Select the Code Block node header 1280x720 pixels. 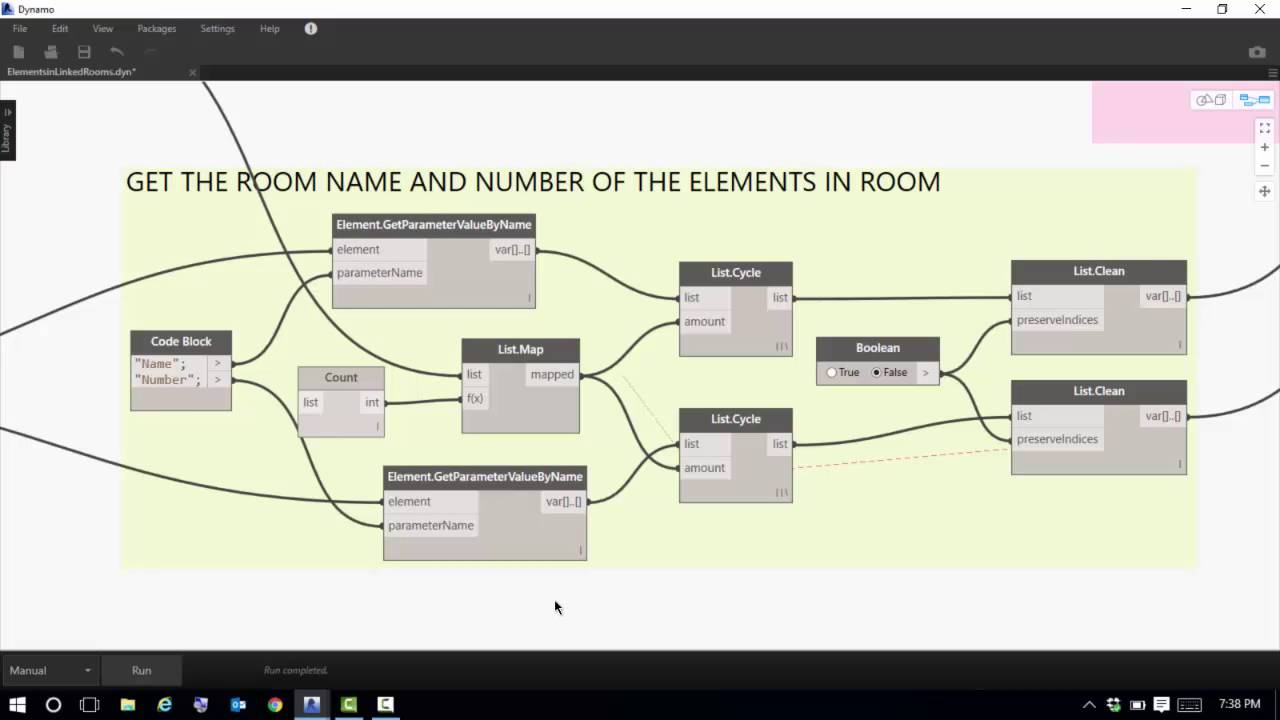[x=181, y=342]
